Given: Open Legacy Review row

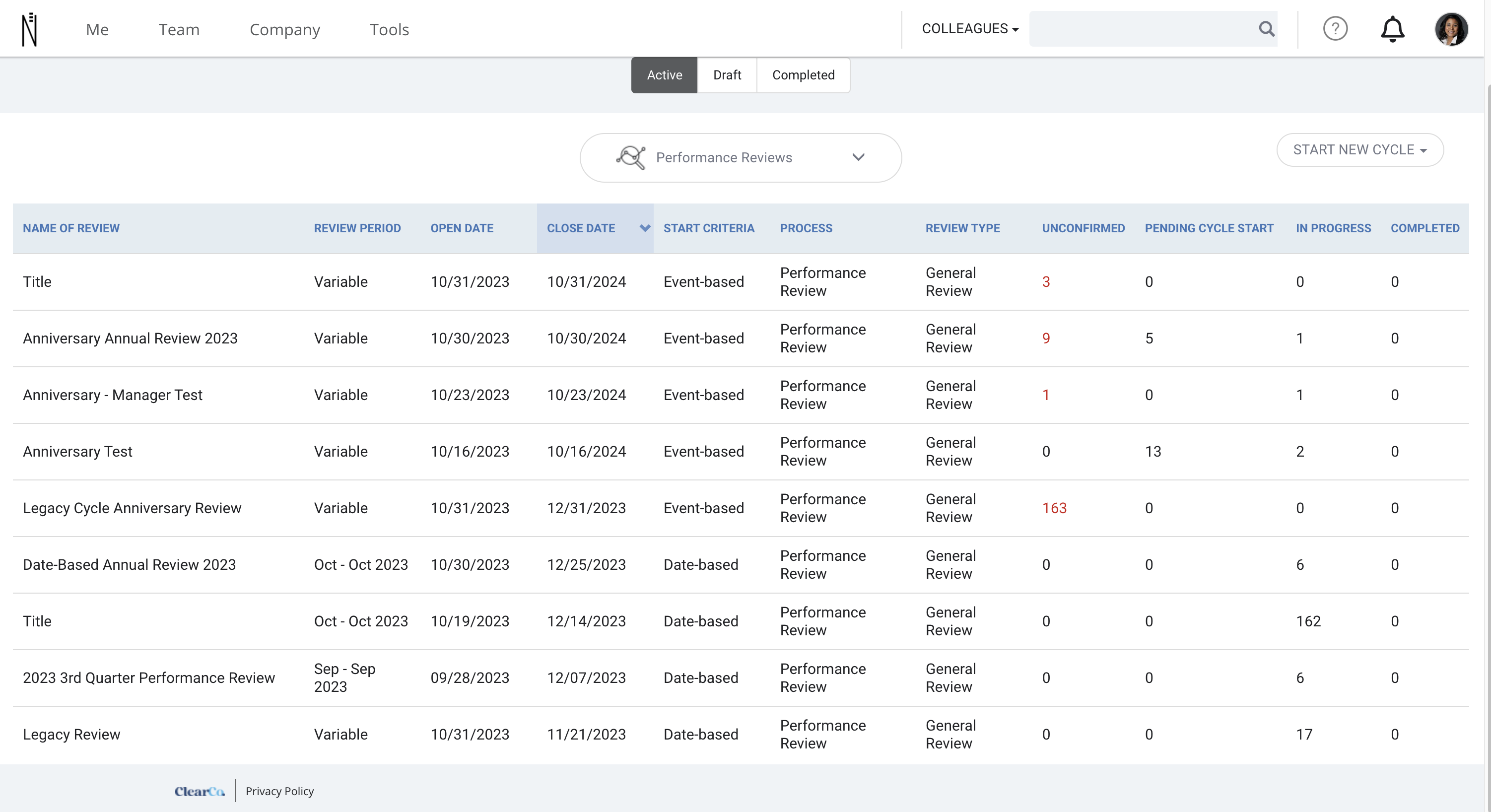Looking at the screenshot, I should 741,735.
